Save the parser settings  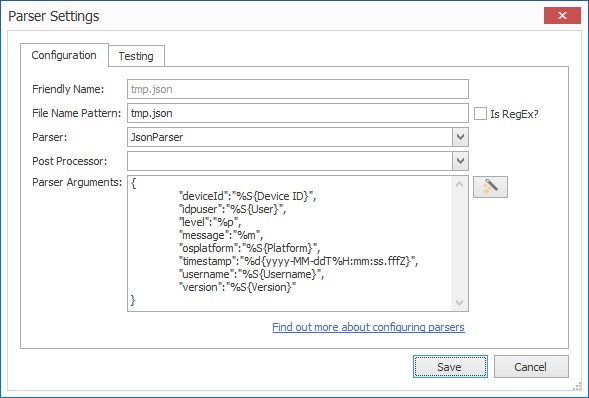[x=450, y=366]
